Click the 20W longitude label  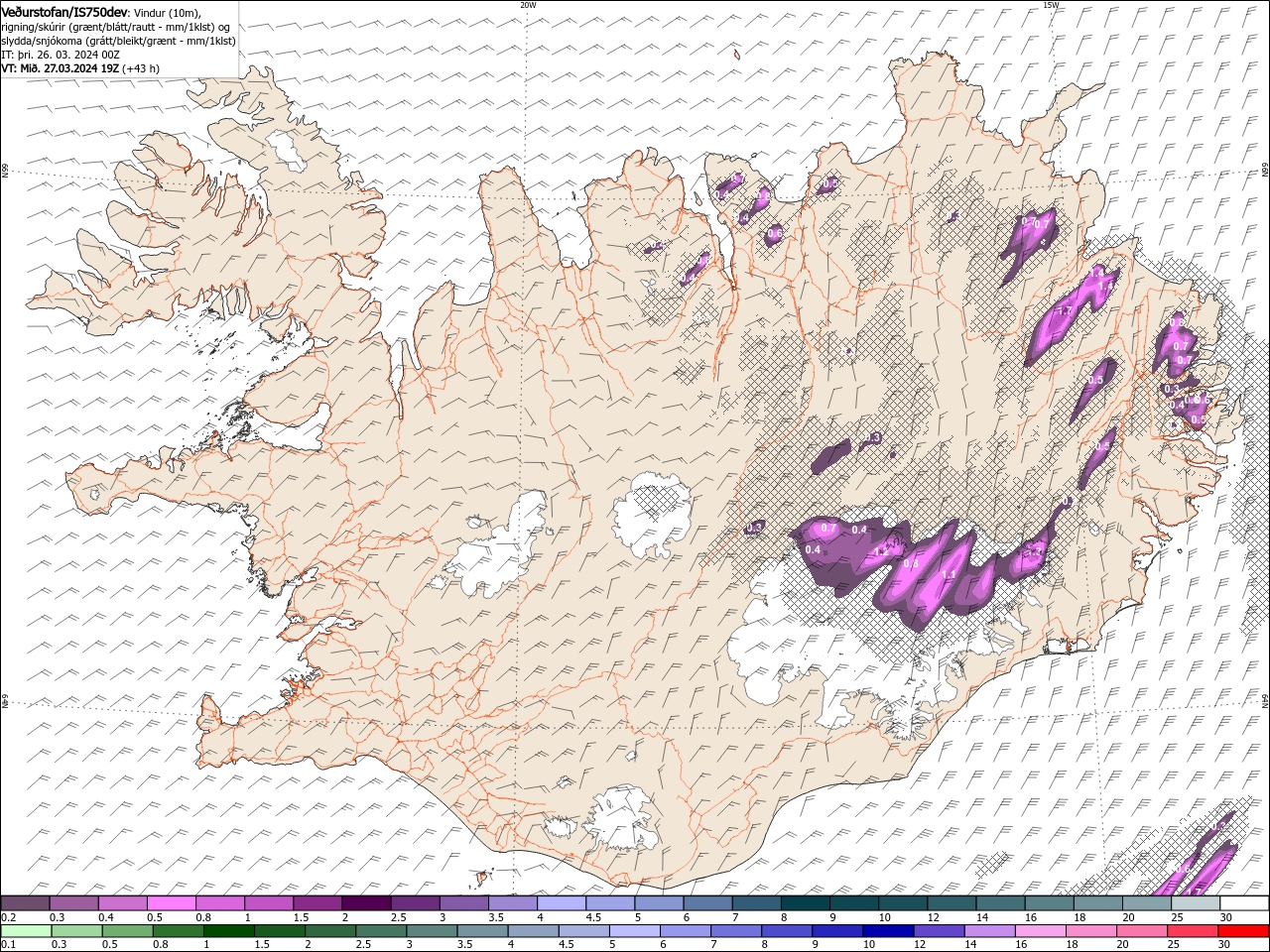(x=528, y=5)
